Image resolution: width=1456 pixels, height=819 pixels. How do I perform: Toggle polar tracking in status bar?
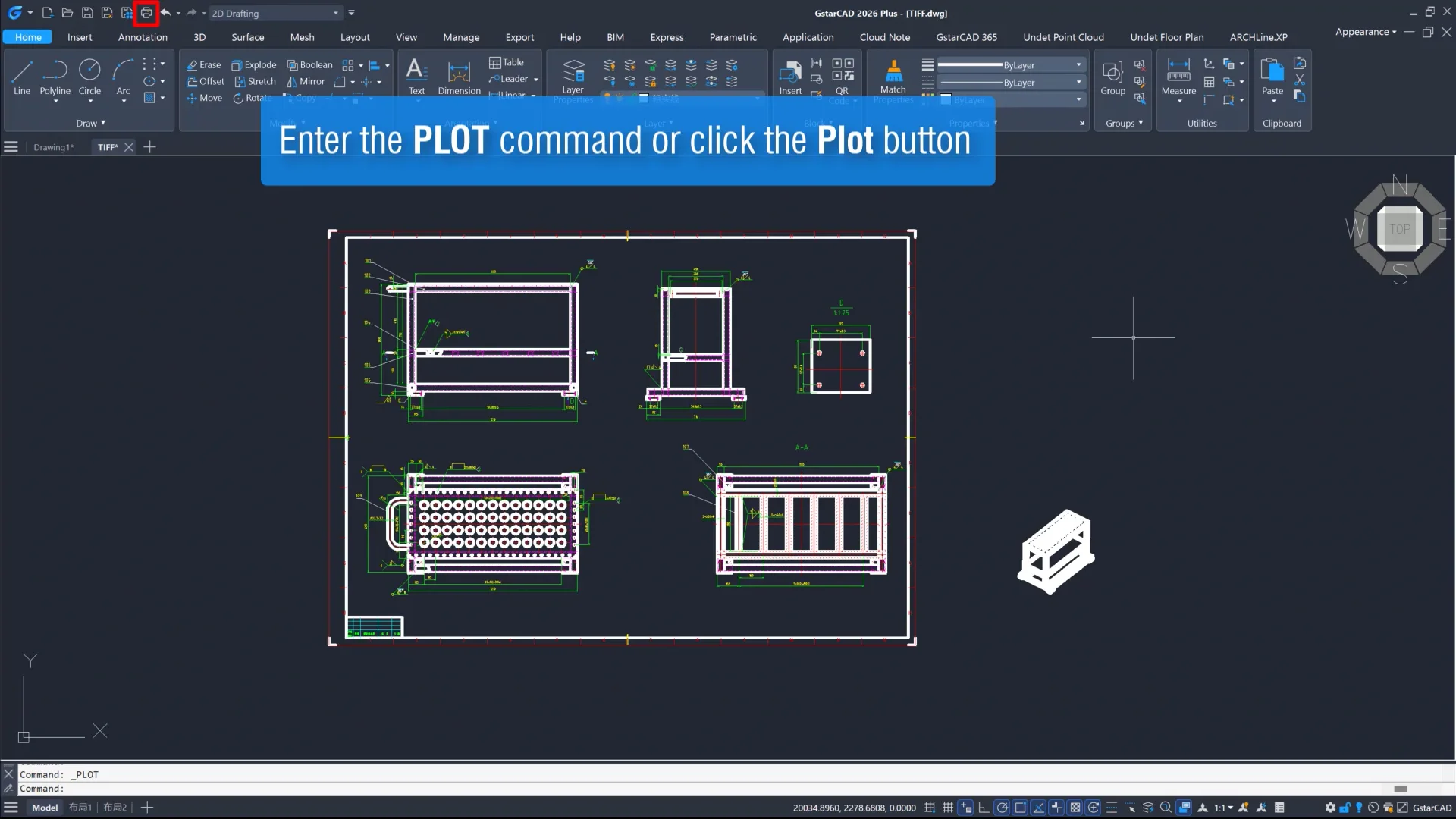pos(1002,808)
